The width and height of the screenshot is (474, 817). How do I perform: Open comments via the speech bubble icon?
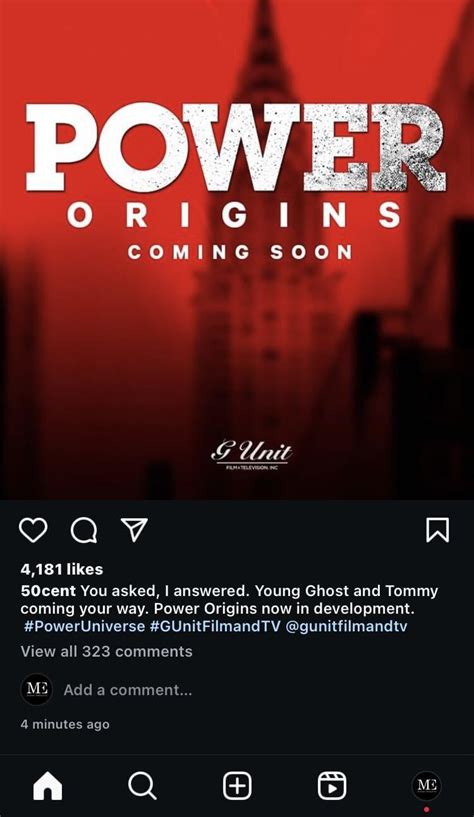click(84, 530)
